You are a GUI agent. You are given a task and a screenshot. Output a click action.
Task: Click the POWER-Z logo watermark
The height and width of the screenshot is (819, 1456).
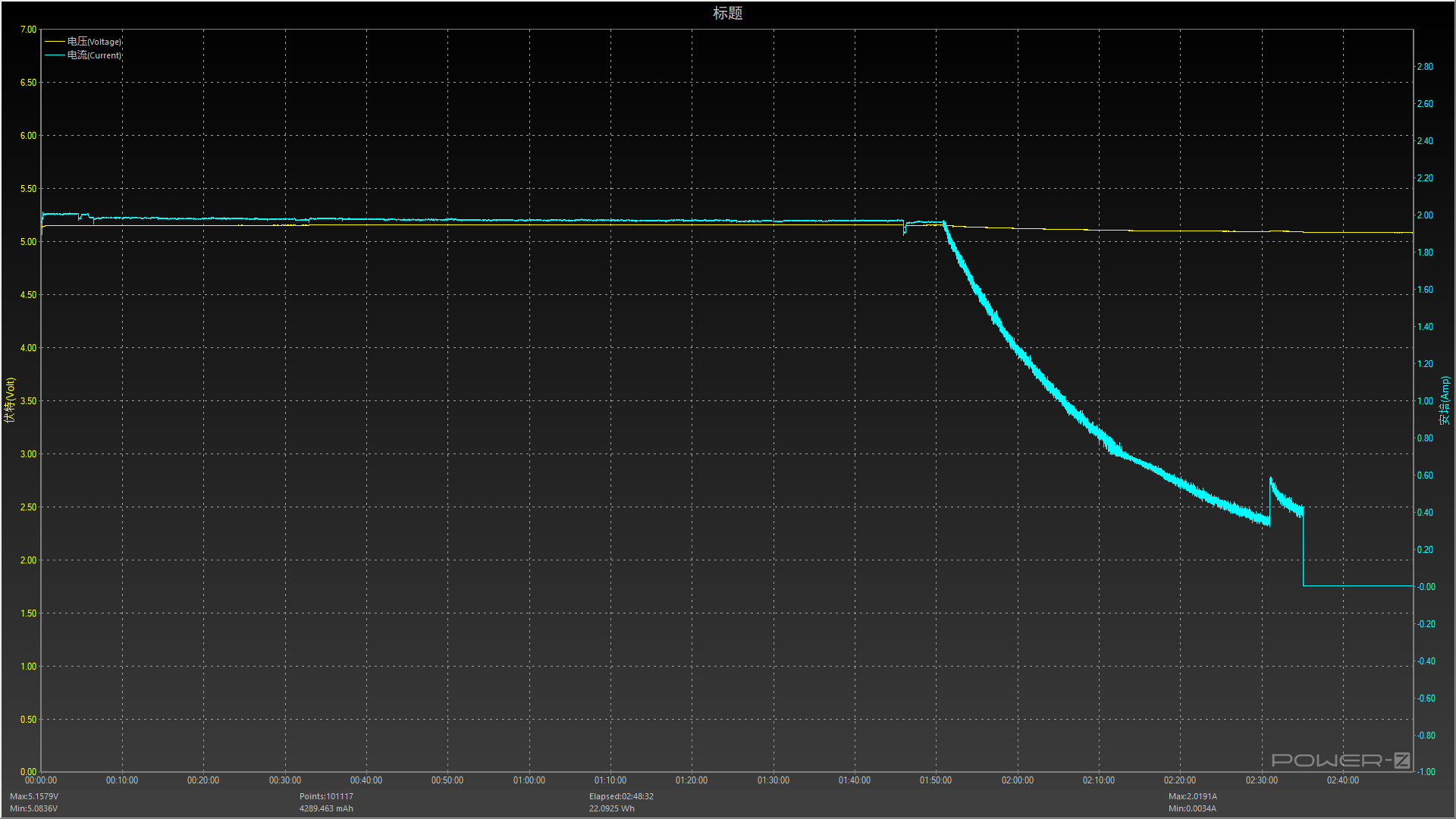1340,760
